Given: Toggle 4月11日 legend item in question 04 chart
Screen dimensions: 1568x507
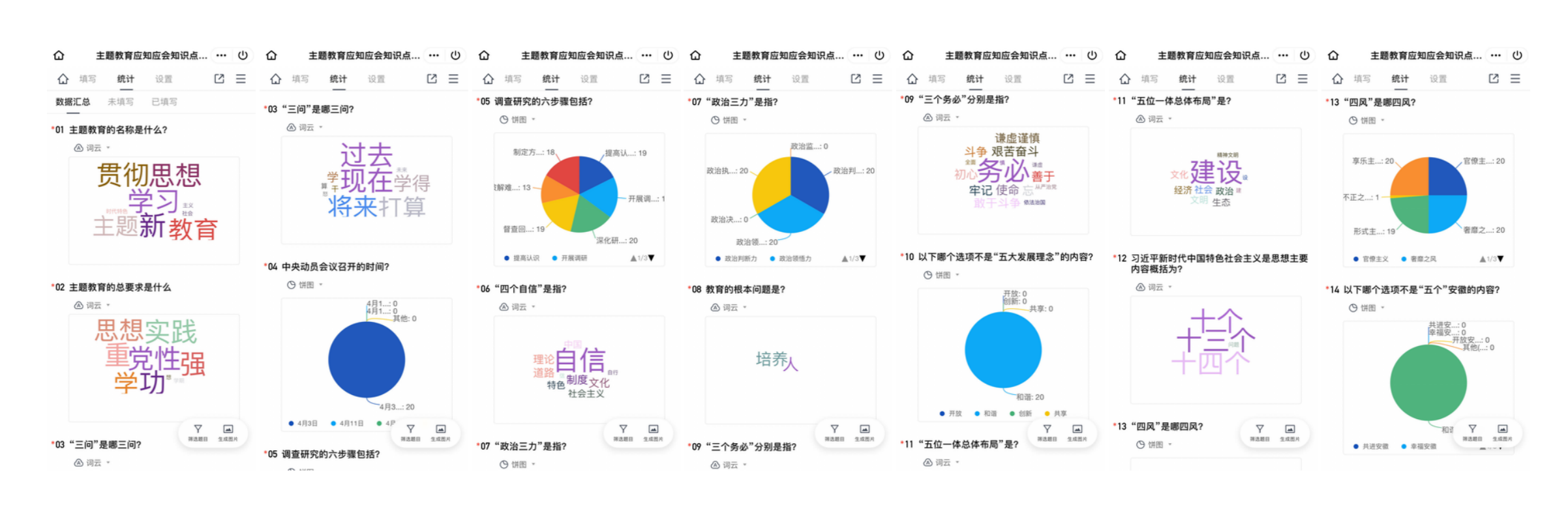Looking at the screenshot, I should 347,424.
